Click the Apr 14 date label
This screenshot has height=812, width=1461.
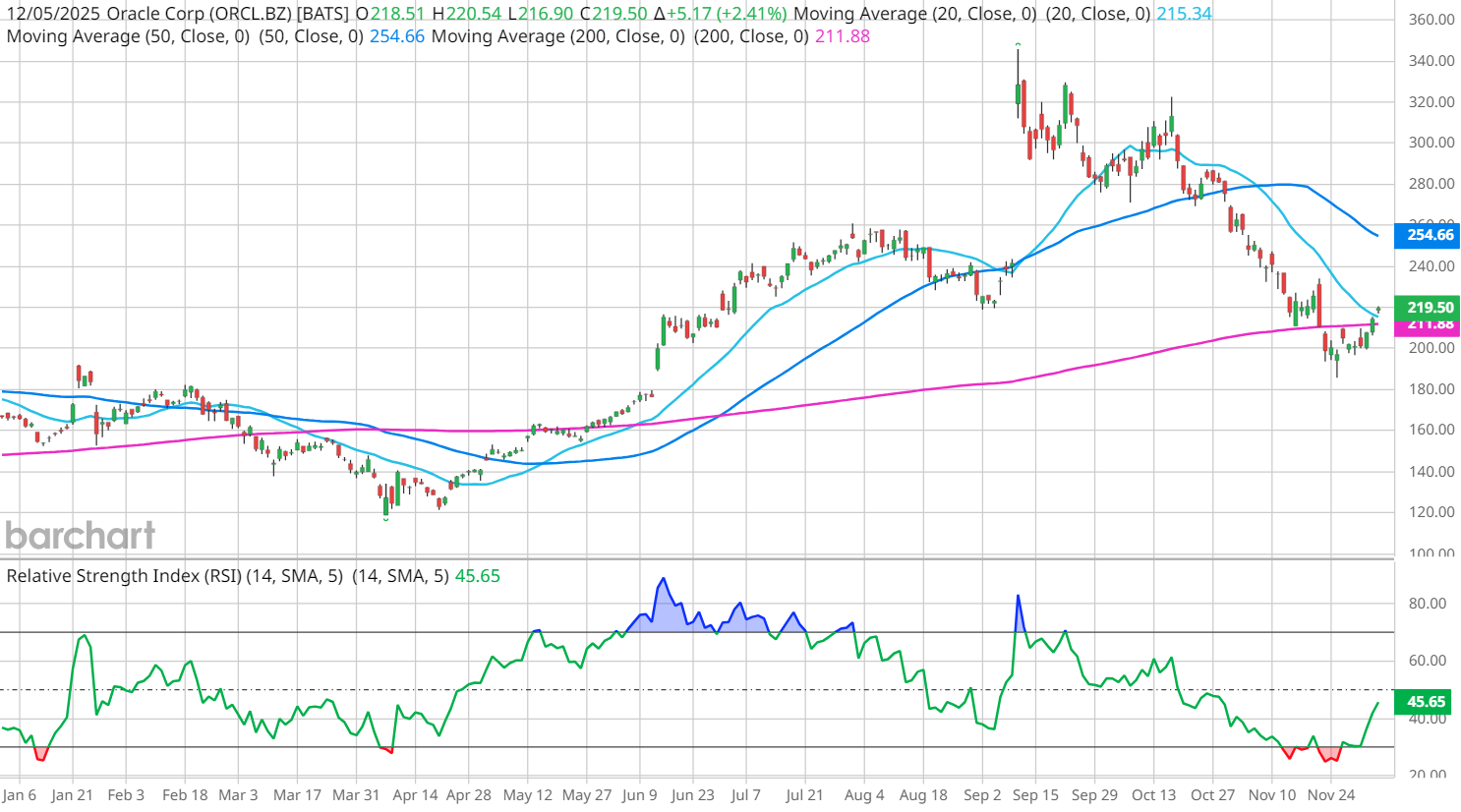(x=415, y=795)
